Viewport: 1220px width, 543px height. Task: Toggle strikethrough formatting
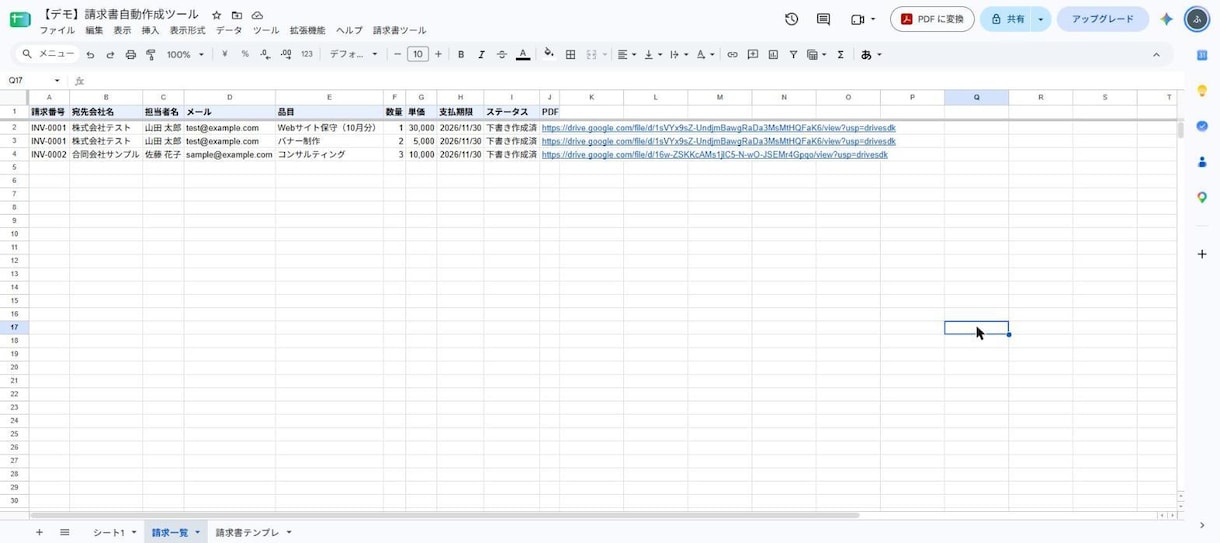pyautogui.click(x=502, y=55)
